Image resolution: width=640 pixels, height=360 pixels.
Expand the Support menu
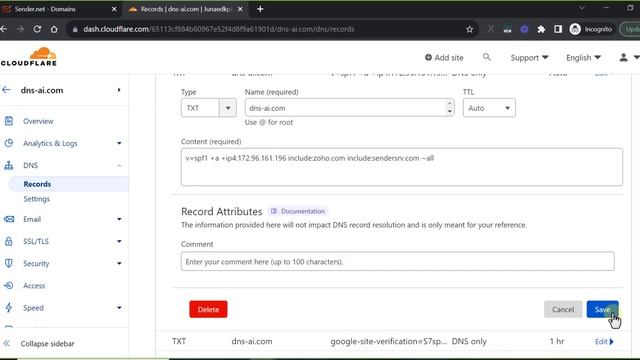pos(529,58)
